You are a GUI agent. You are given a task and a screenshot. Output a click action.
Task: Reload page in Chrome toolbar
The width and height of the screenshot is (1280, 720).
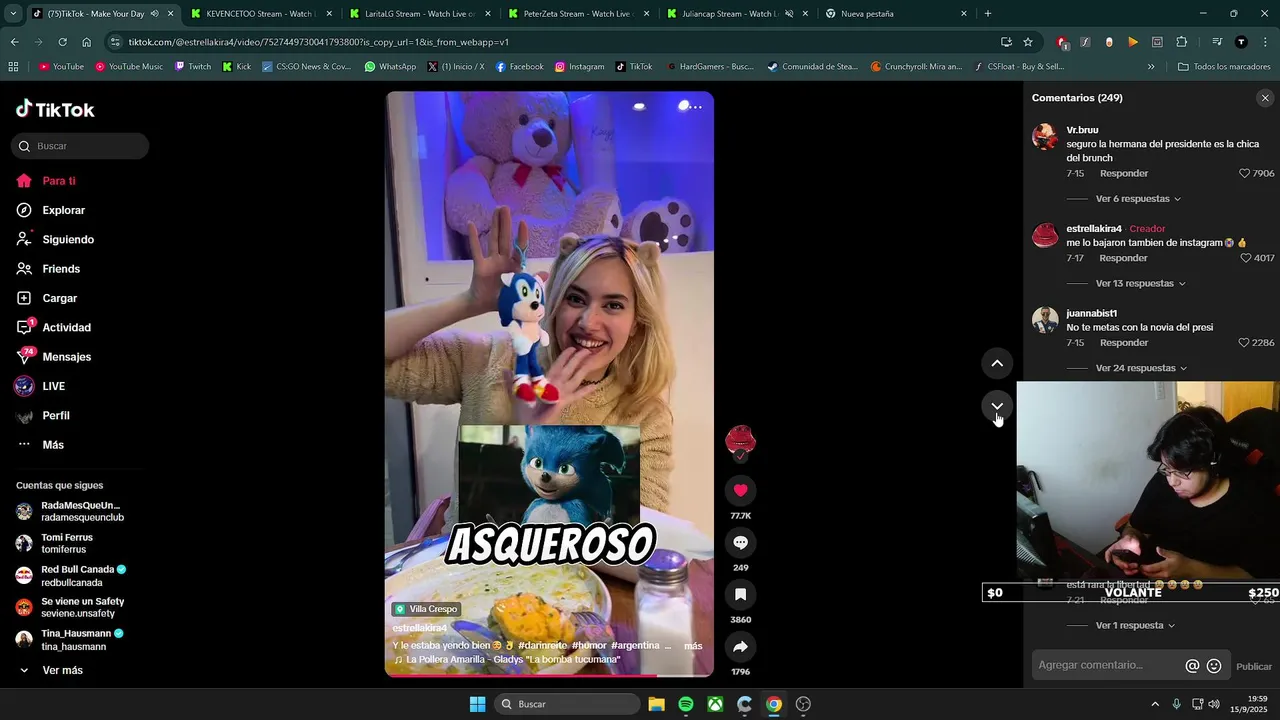62,42
